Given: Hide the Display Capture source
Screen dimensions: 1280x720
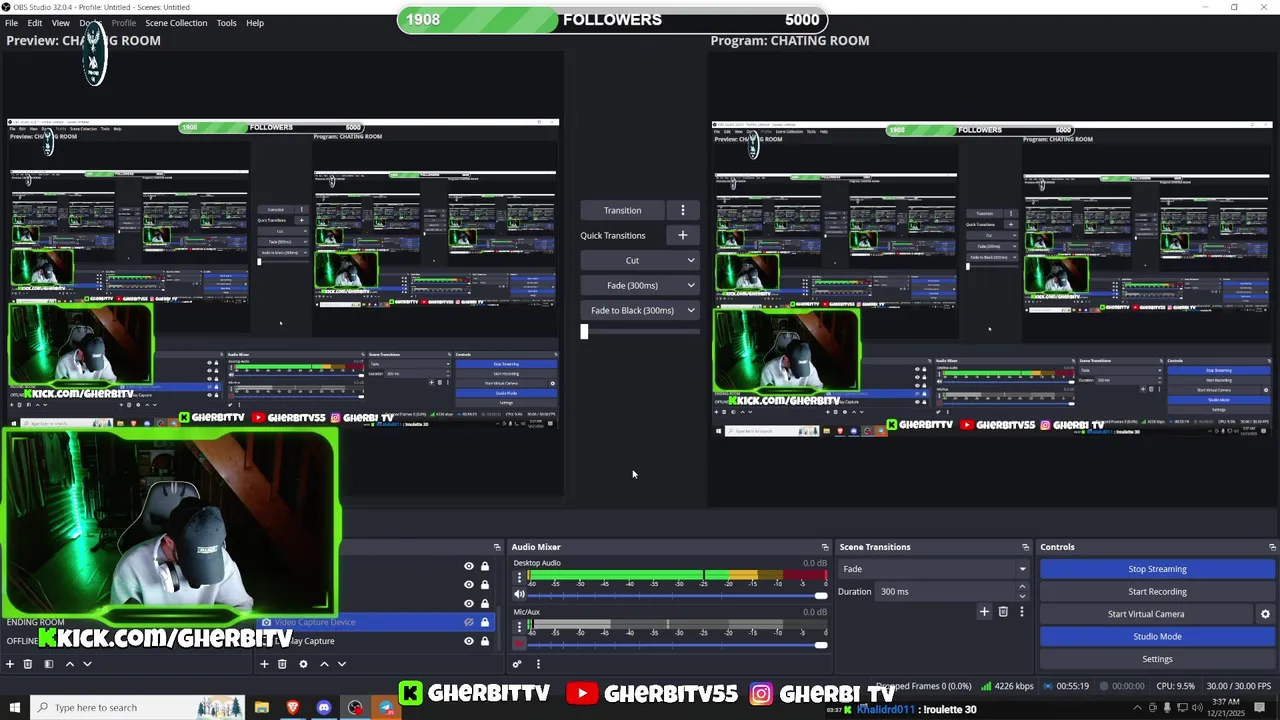Looking at the screenshot, I should click(469, 641).
